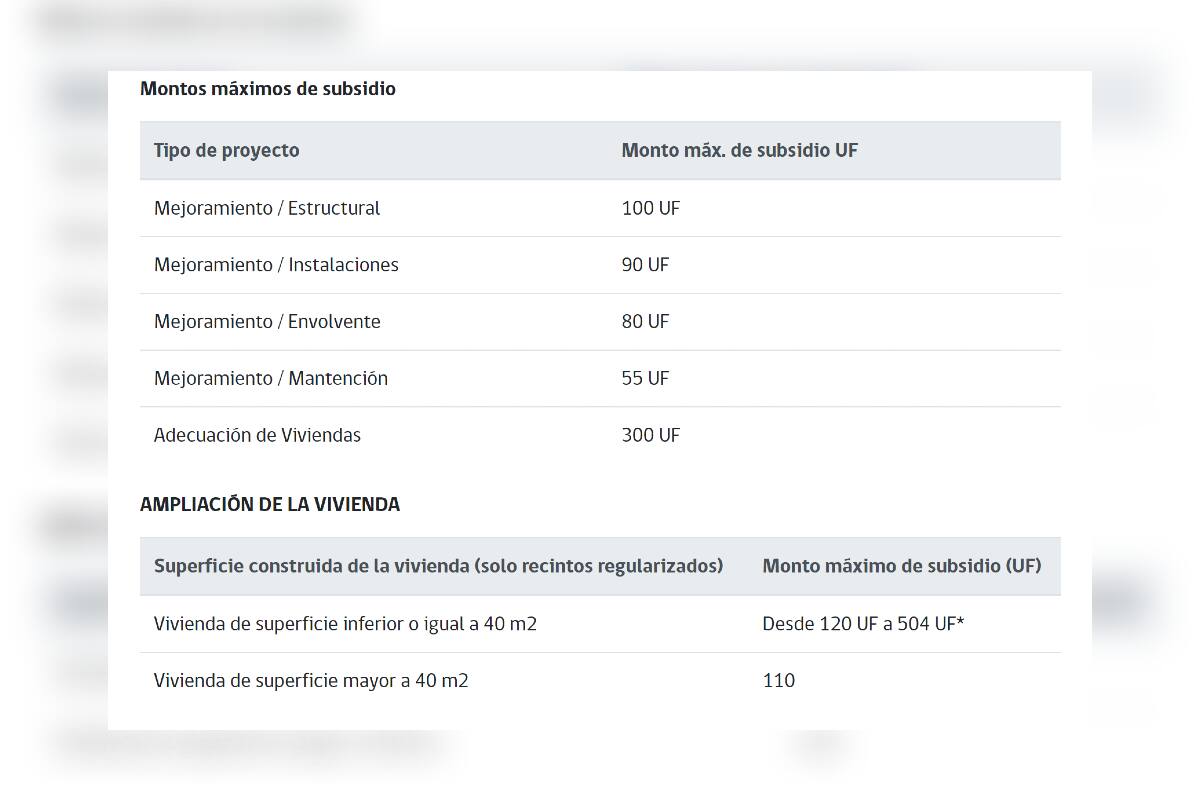1200x800 pixels.
Task: Select the 'Mejoramiento / Estructural' cell
Action: click(x=267, y=208)
